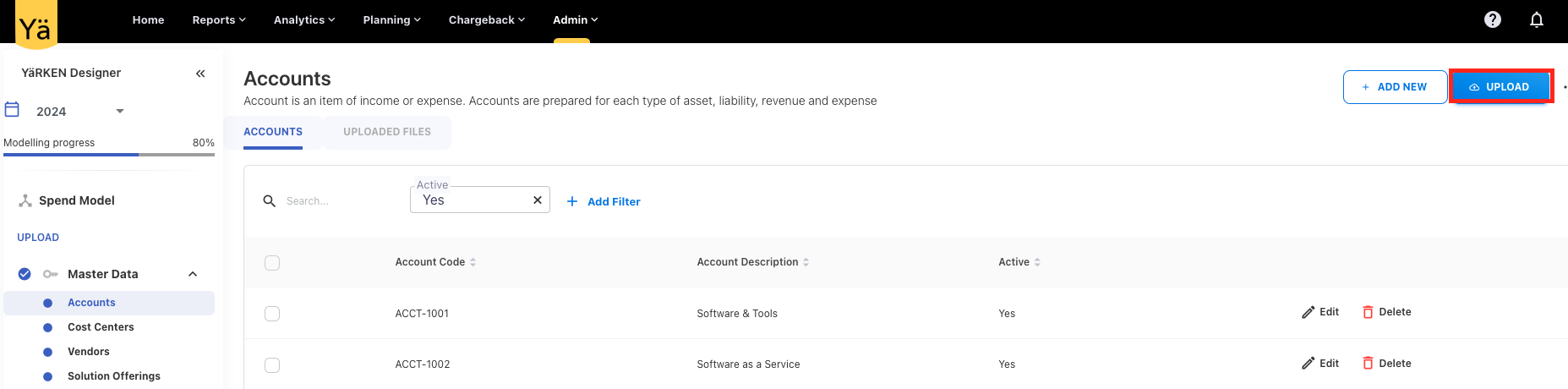Check the ACCT-1001 row checkbox
Viewport: 1568px width, 389px height.
tap(272, 314)
